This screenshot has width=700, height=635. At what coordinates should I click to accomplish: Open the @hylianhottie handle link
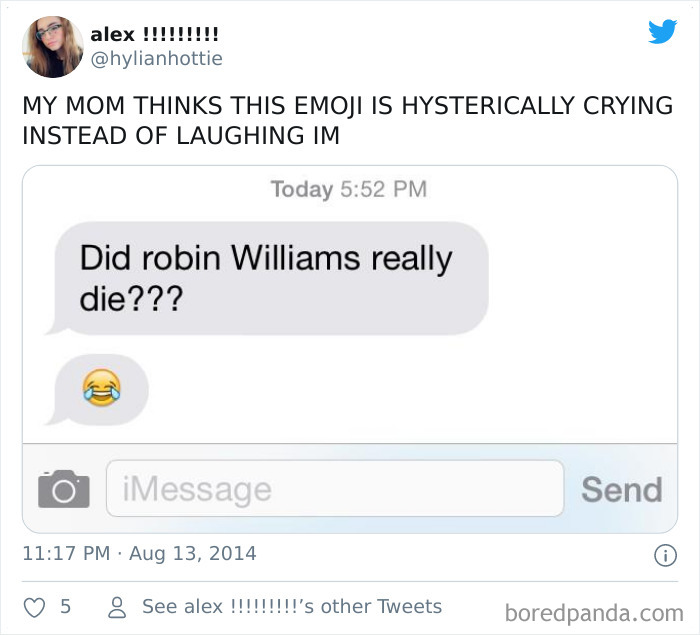pyautogui.click(x=156, y=59)
